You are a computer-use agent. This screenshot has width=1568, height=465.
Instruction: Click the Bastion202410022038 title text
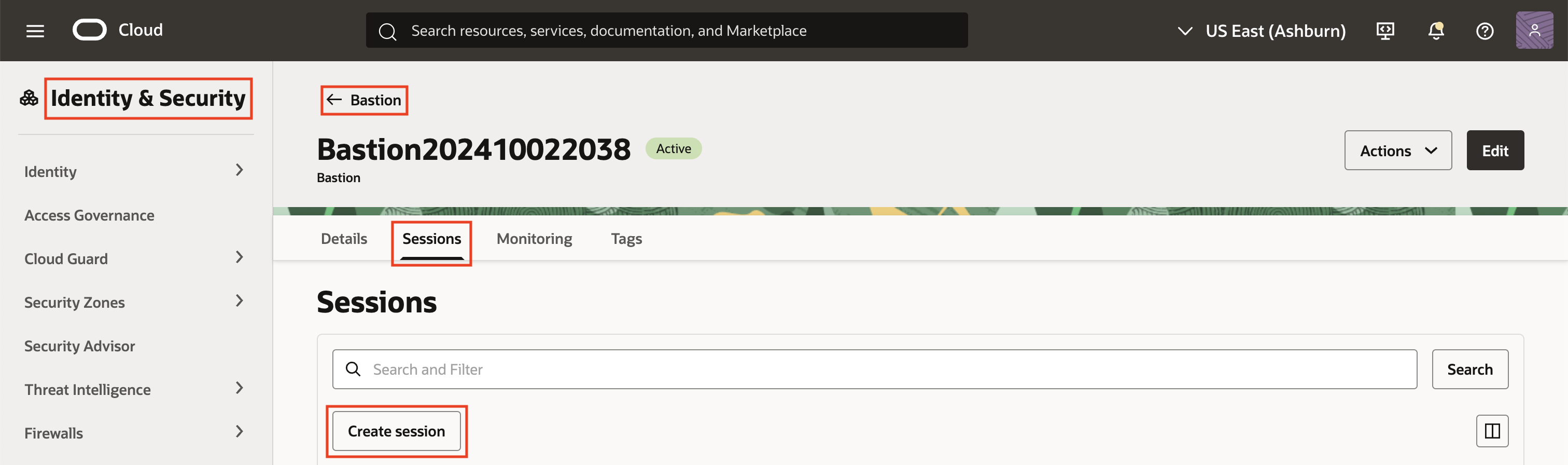[473, 149]
